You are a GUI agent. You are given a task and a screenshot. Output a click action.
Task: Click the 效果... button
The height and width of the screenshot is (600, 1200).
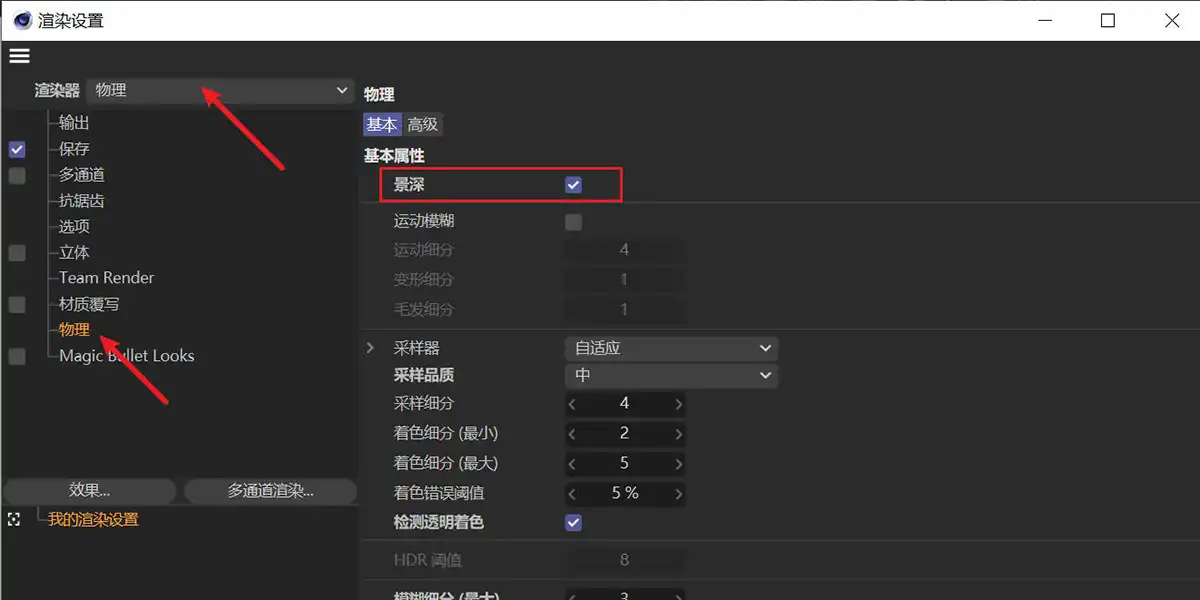90,491
